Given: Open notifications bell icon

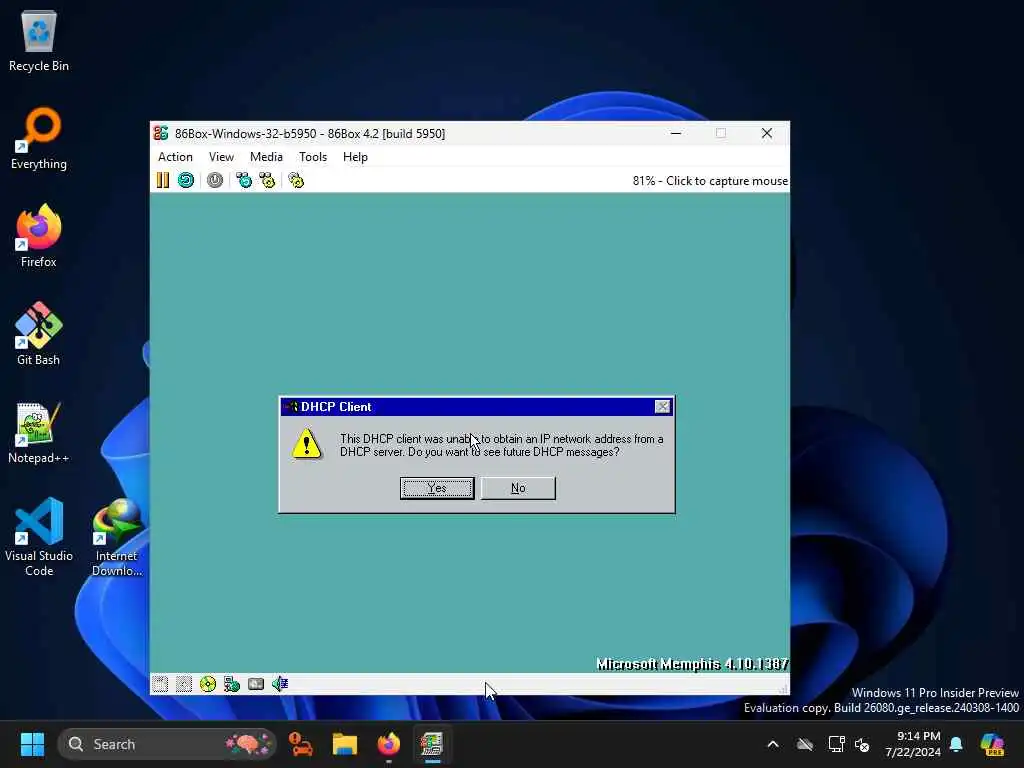Looking at the screenshot, I should 956,744.
